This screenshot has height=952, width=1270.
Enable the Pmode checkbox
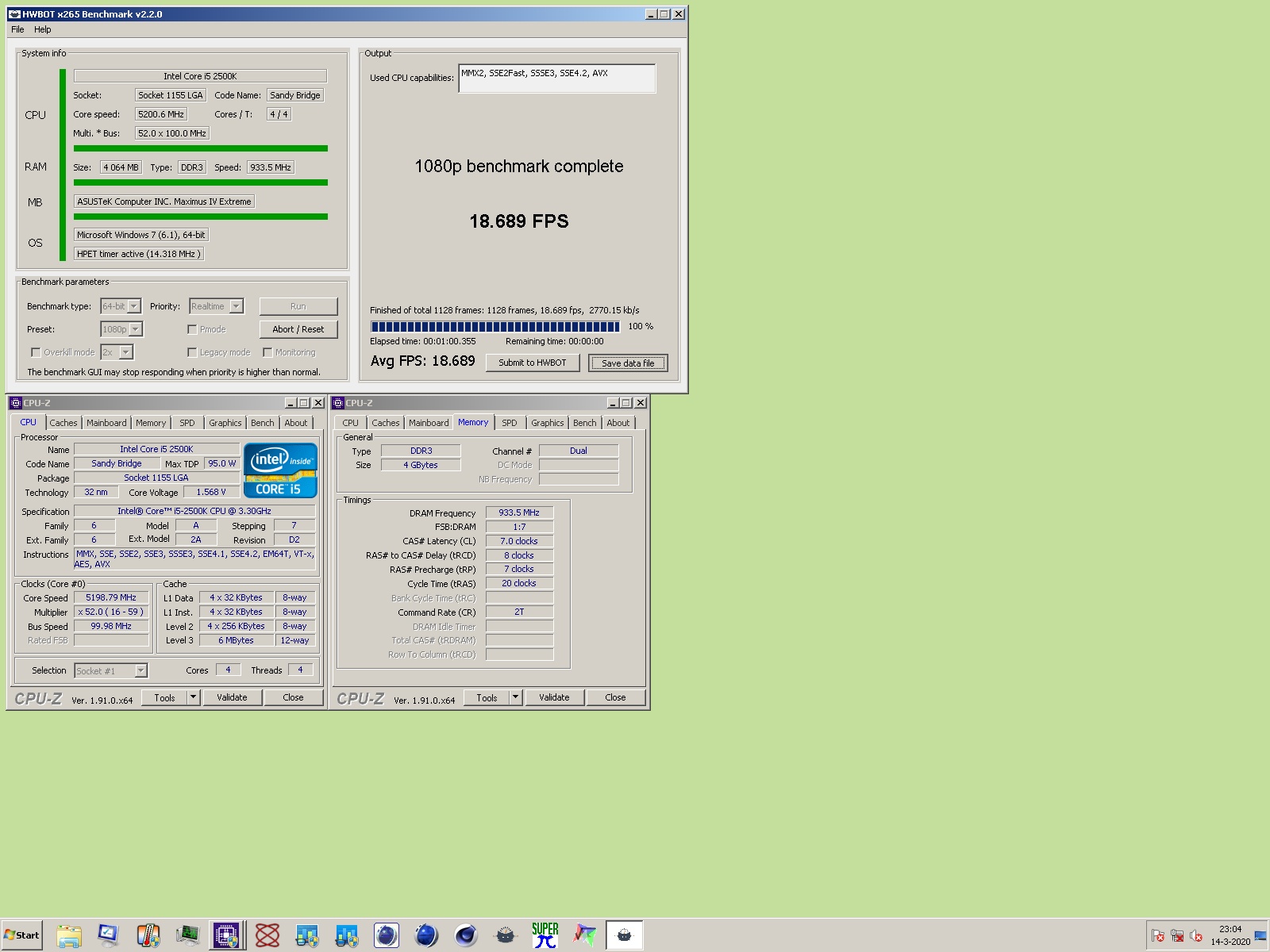point(192,329)
